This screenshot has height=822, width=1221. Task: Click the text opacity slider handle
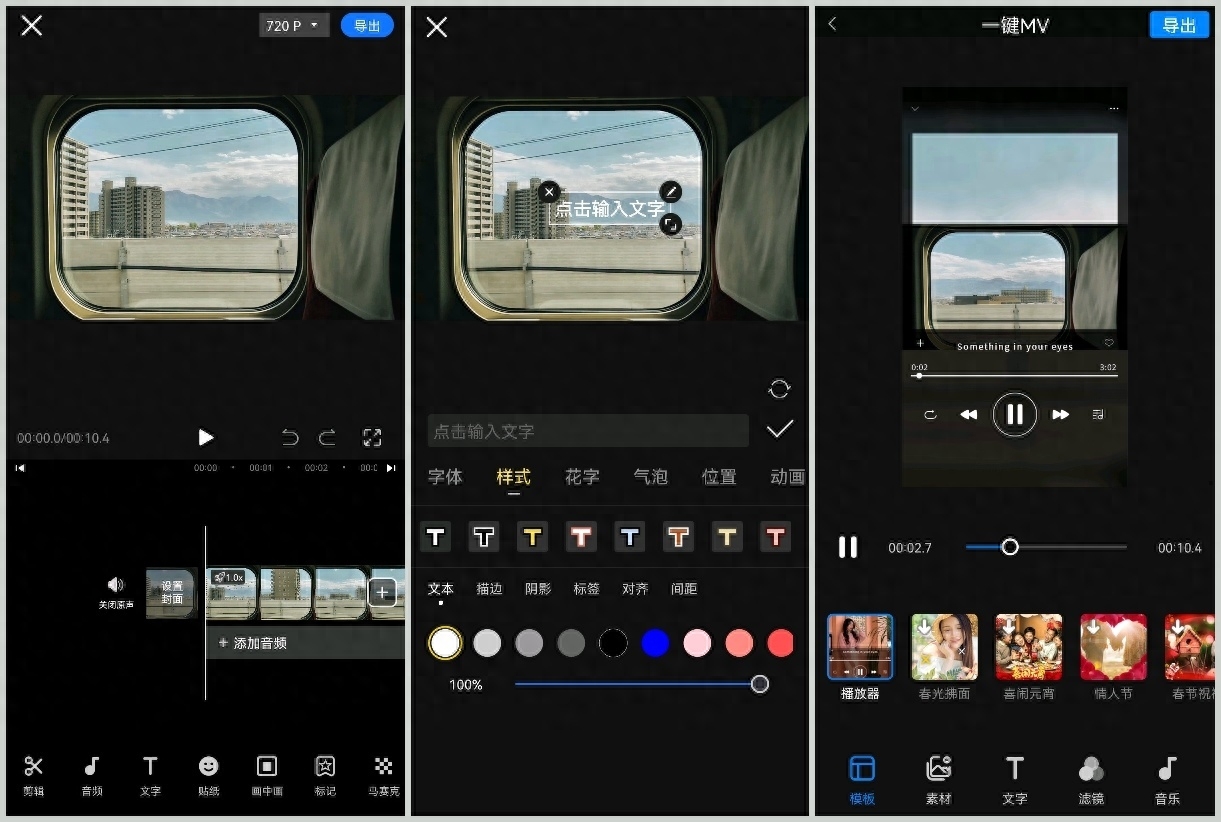tap(760, 684)
